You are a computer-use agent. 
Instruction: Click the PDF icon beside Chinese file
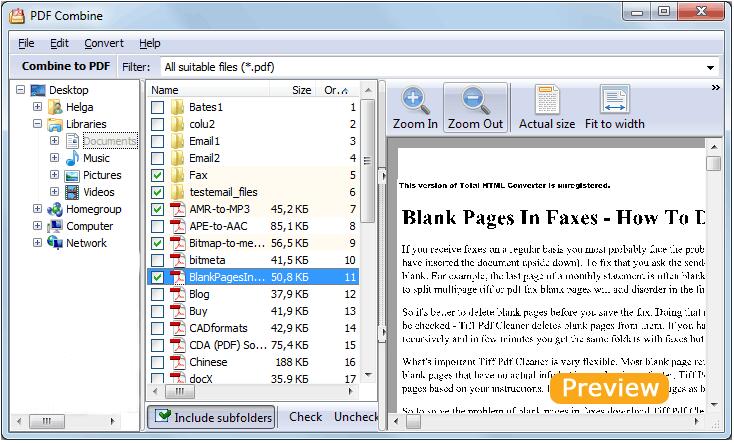177,362
